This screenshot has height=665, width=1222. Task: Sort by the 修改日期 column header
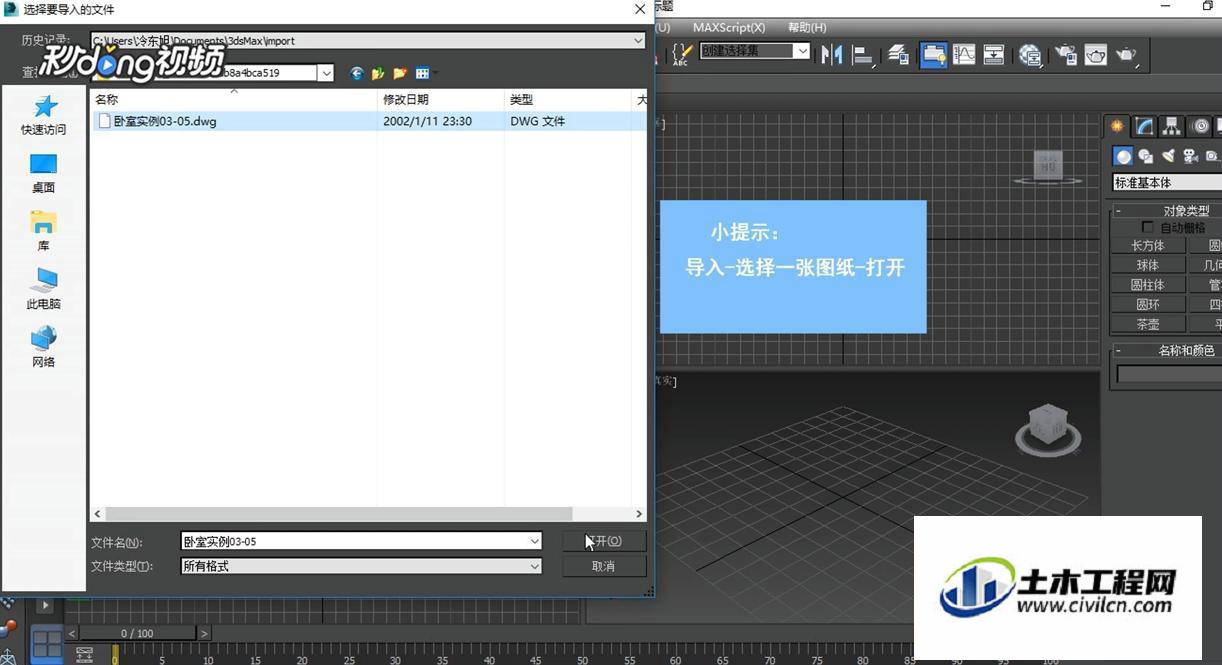(441, 99)
